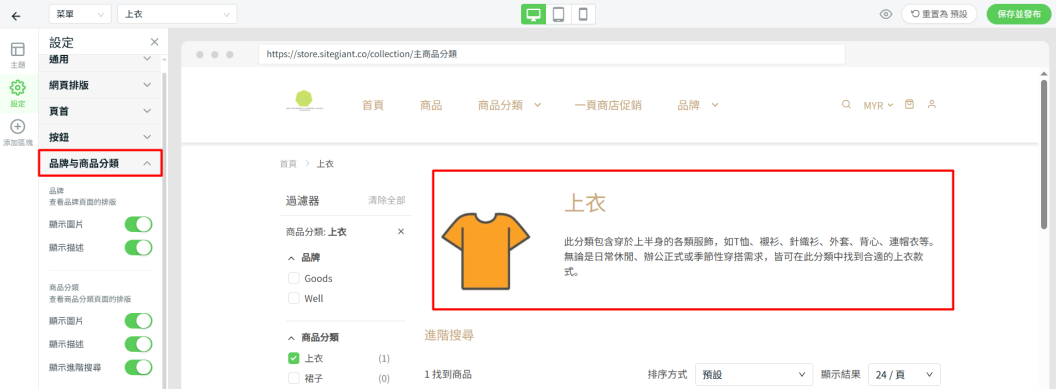
Task: Check the Well brand checkbox
Action: [294, 298]
